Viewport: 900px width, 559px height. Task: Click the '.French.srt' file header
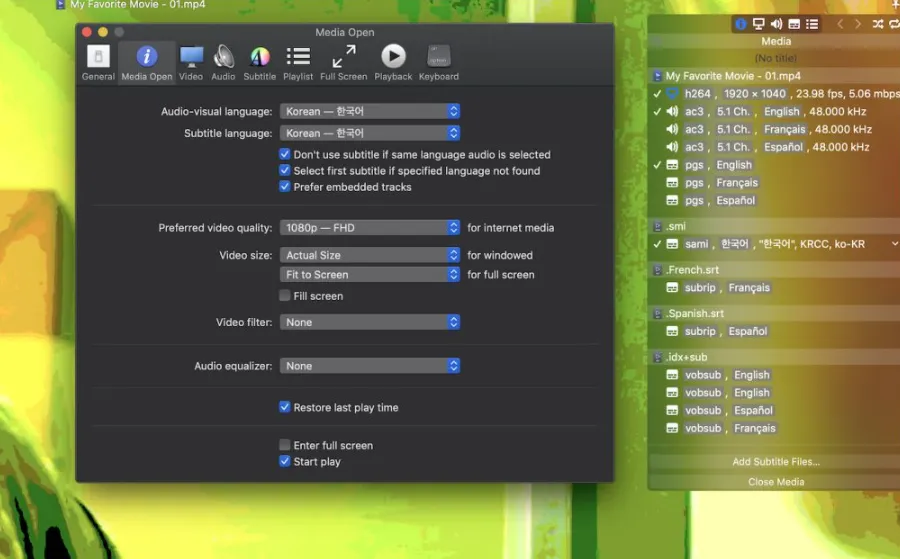point(775,270)
